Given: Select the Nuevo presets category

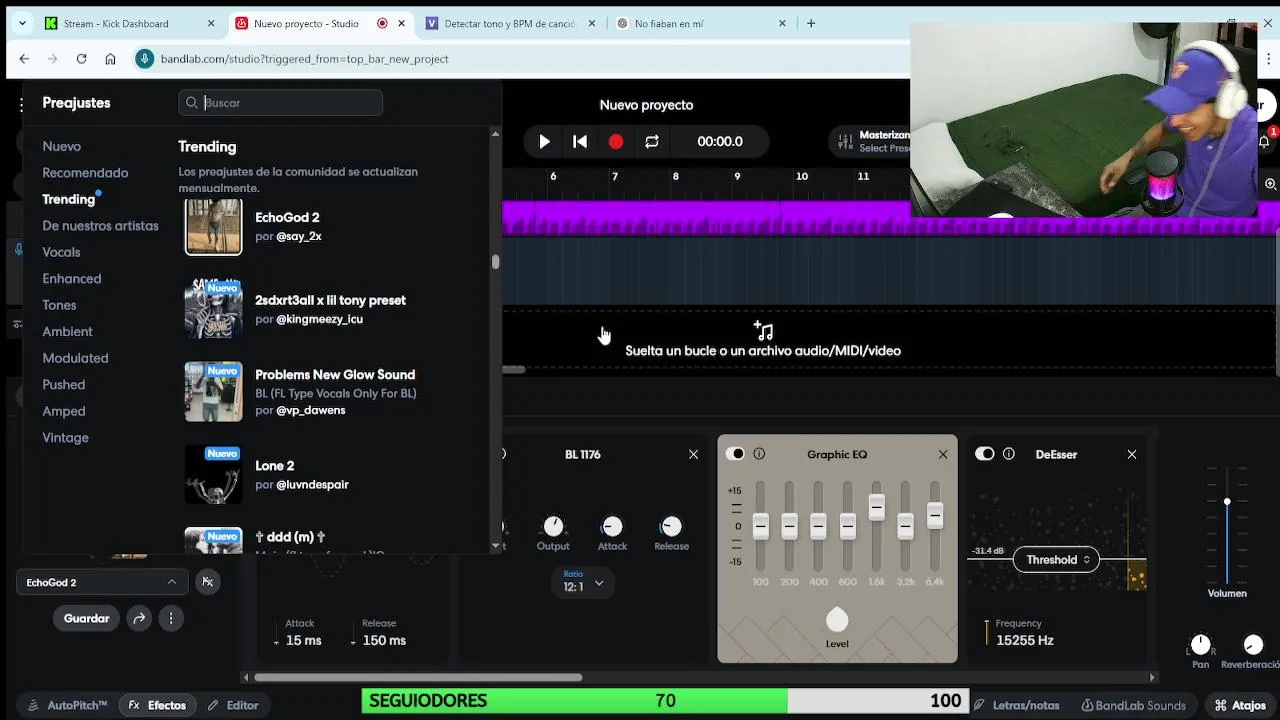Looking at the screenshot, I should (x=62, y=146).
